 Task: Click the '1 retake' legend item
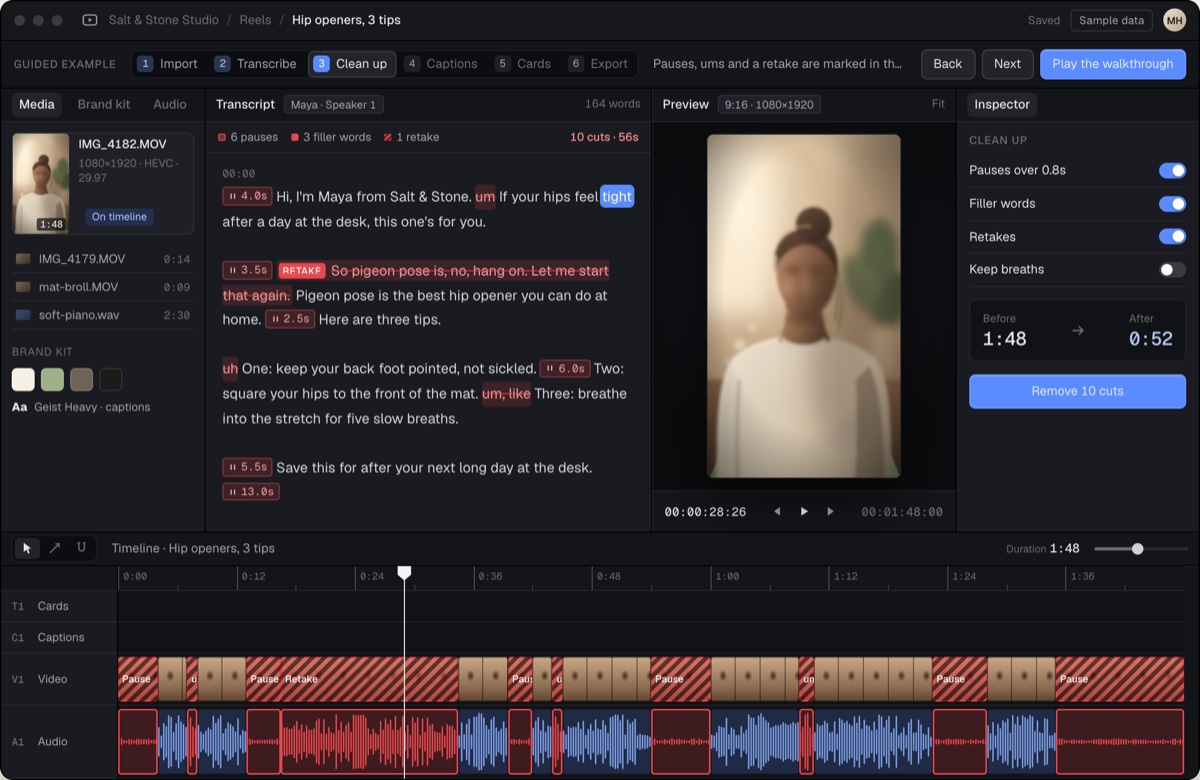(411, 137)
